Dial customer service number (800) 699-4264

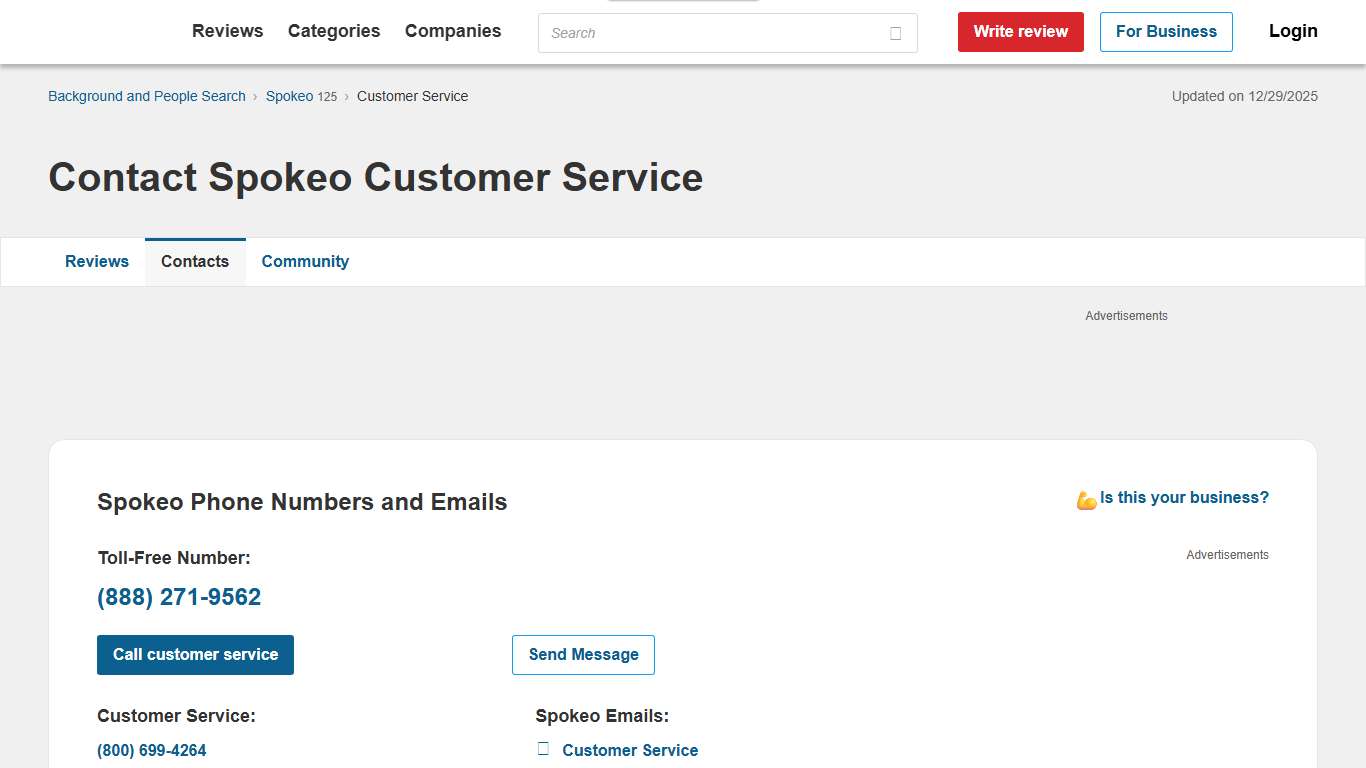point(151,749)
